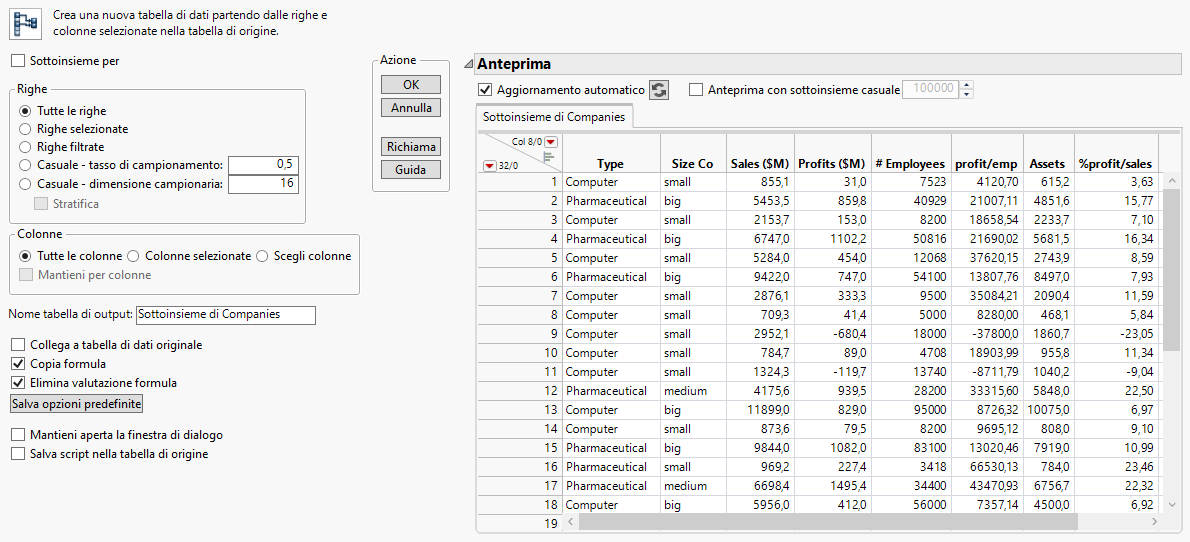Select the Scegli colonne radio option
Image resolution: width=1190 pixels, height=542 pixels.
(263, 256)
